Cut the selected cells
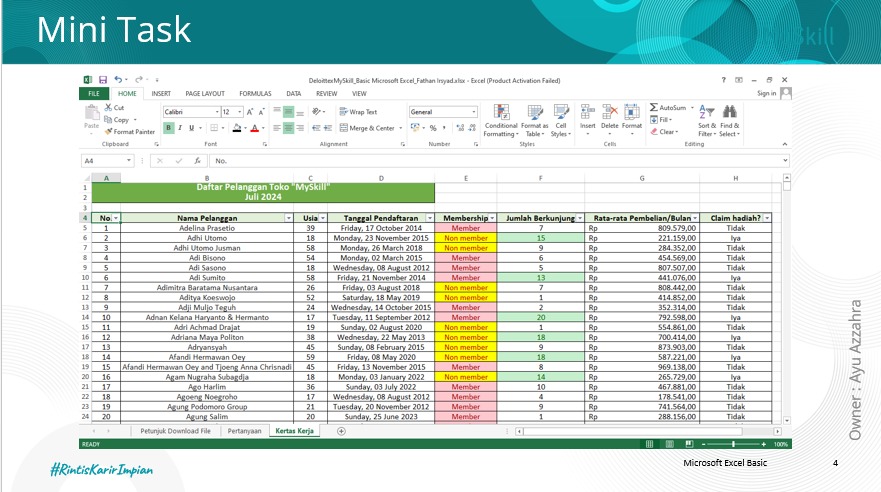This screenshot has height=492, width=881. coord(115,107)
